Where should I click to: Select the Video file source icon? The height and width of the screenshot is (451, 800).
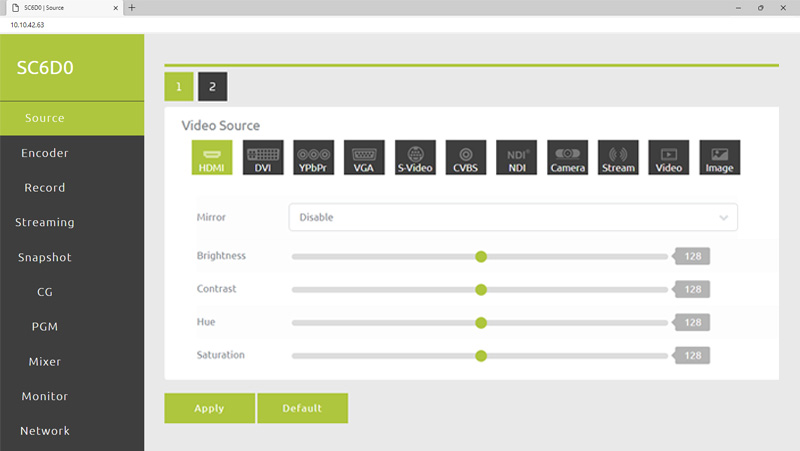pyautogui.click(x=668, y=158)
